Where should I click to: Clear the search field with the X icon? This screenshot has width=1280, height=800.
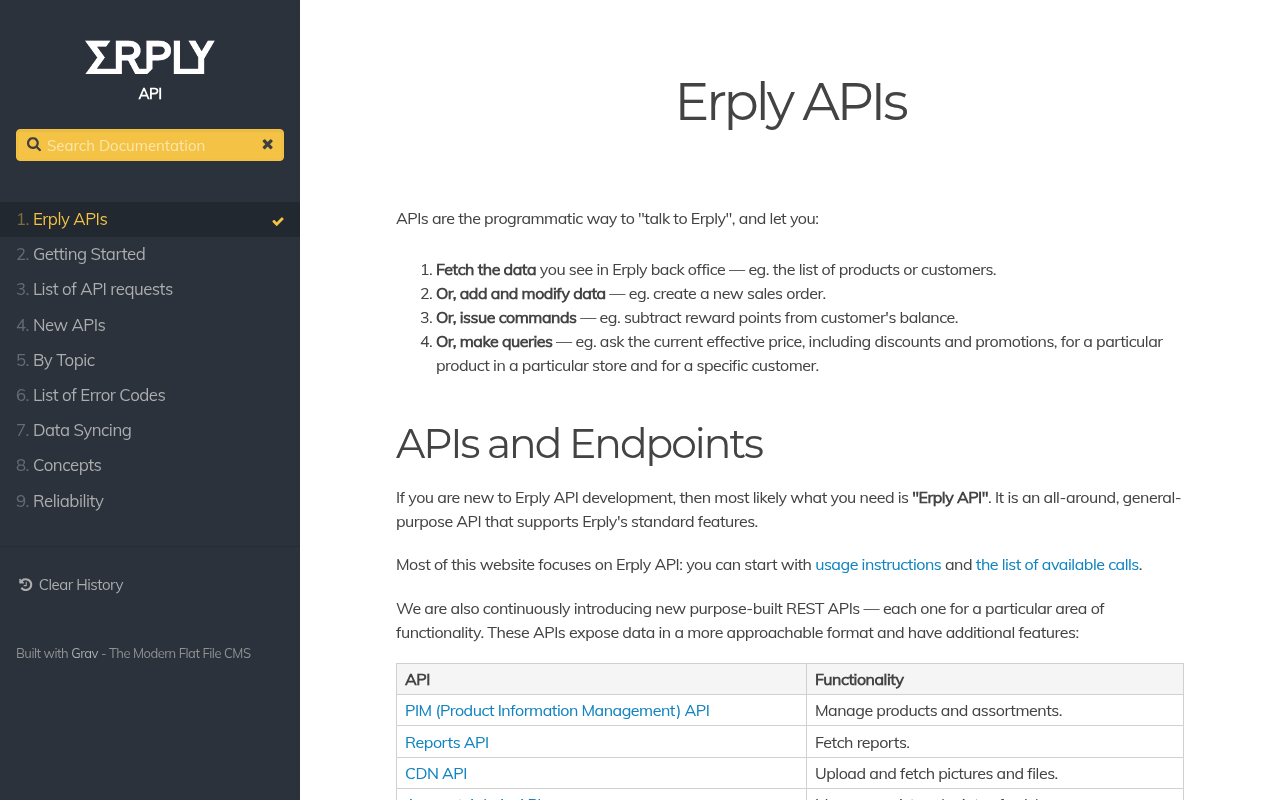click(267, 145)
